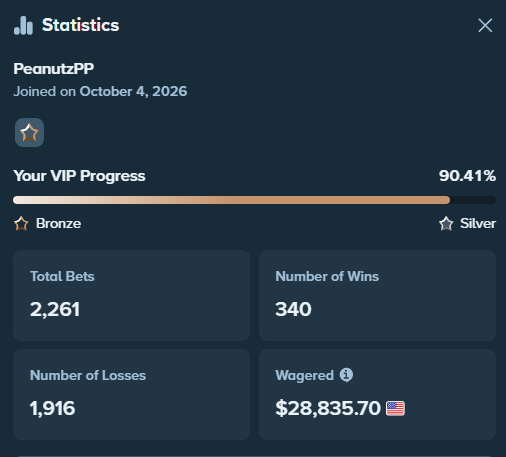The image size is (506, 457).
Task: Click the 90.41% progress percentage
Action: pos(467,176)
